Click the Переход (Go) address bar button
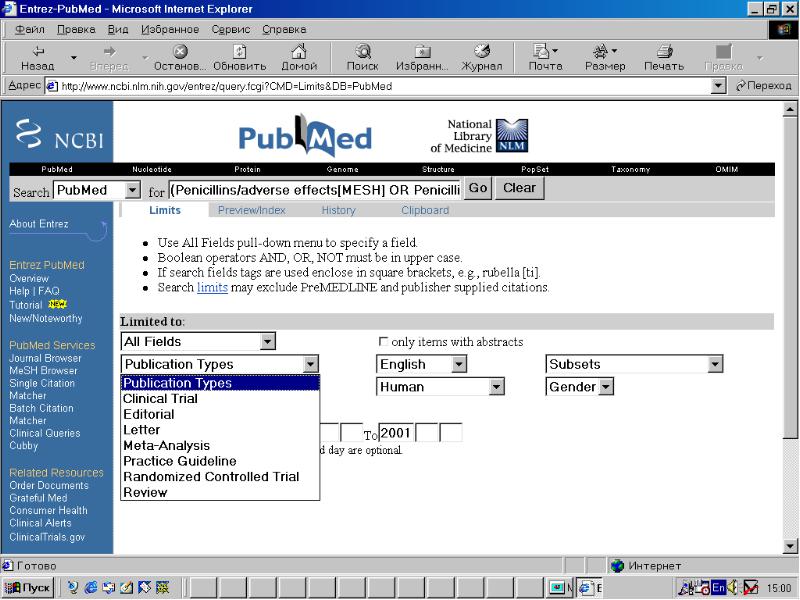This screenshot has height=600, width=800. 764,86
